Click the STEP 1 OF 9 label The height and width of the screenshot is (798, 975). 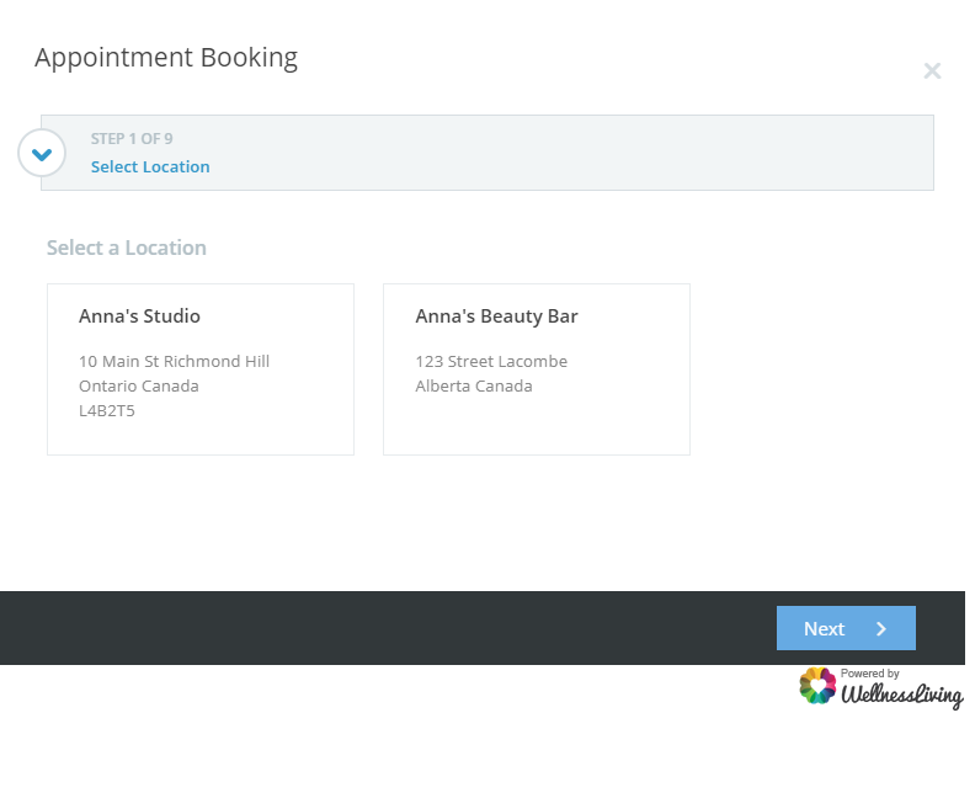pos(132,139)
